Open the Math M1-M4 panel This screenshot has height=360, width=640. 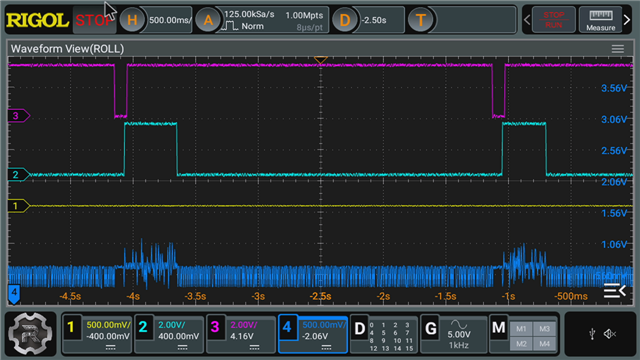(524, 334)
